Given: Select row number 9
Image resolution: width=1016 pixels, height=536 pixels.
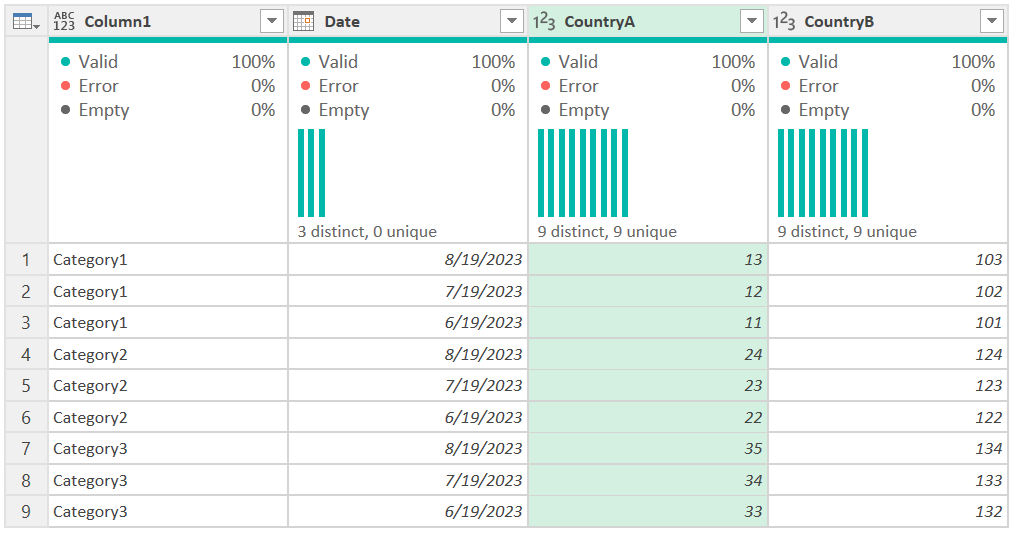Looking at the screenshot, I should coord(26,511).
